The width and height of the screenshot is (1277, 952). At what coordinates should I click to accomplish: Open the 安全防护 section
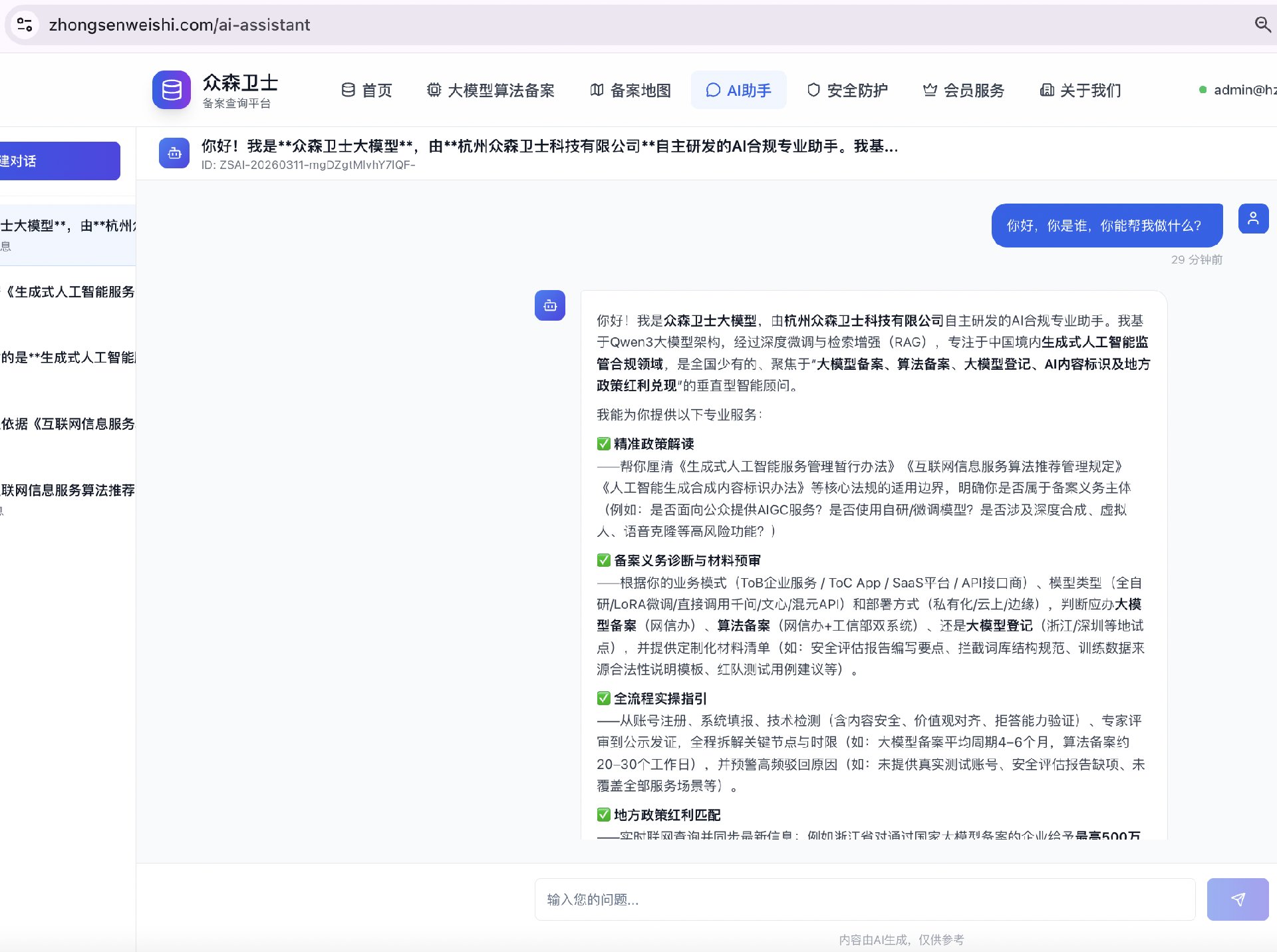click(847, 90)
